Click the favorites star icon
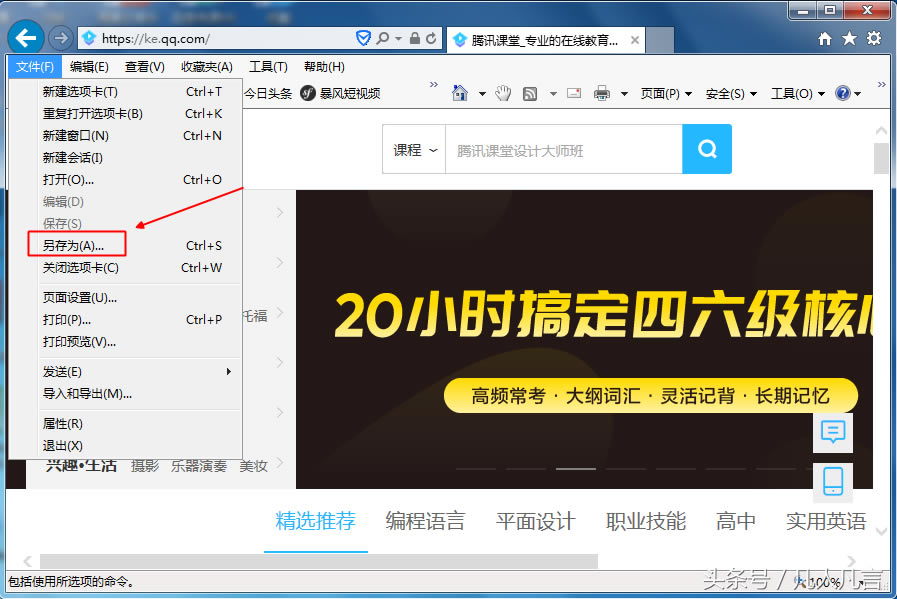 [x=850, y=39]
